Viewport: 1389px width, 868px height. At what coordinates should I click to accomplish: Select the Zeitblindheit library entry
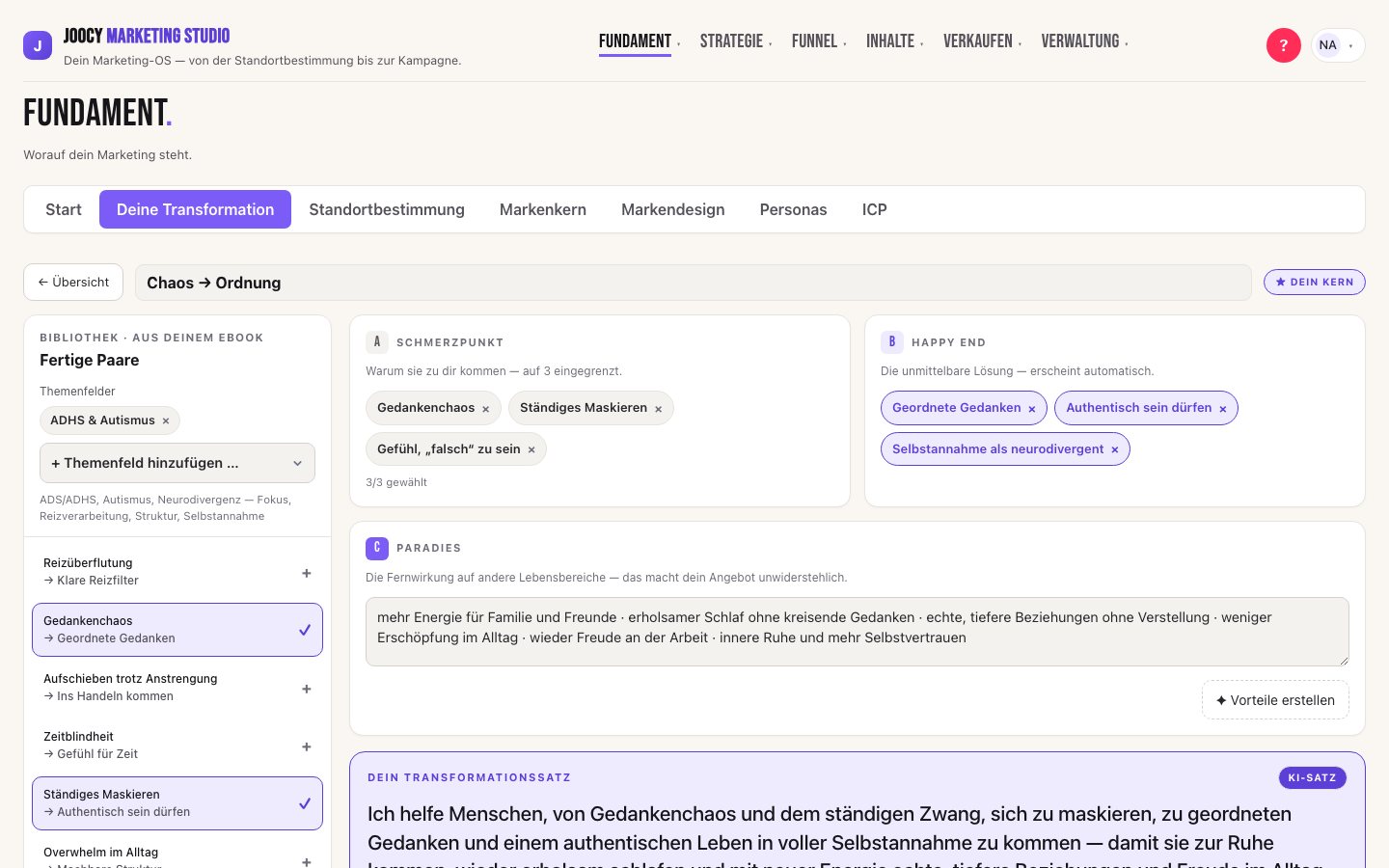pos(177,746)
